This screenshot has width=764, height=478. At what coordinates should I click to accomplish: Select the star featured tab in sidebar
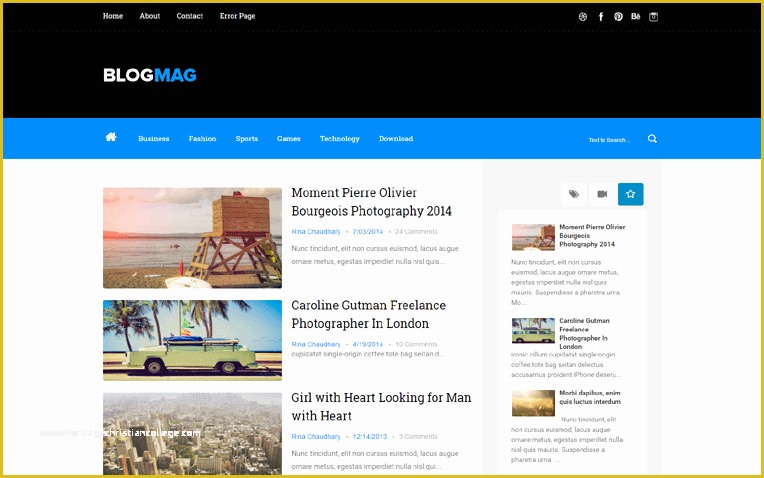point(630,194)
